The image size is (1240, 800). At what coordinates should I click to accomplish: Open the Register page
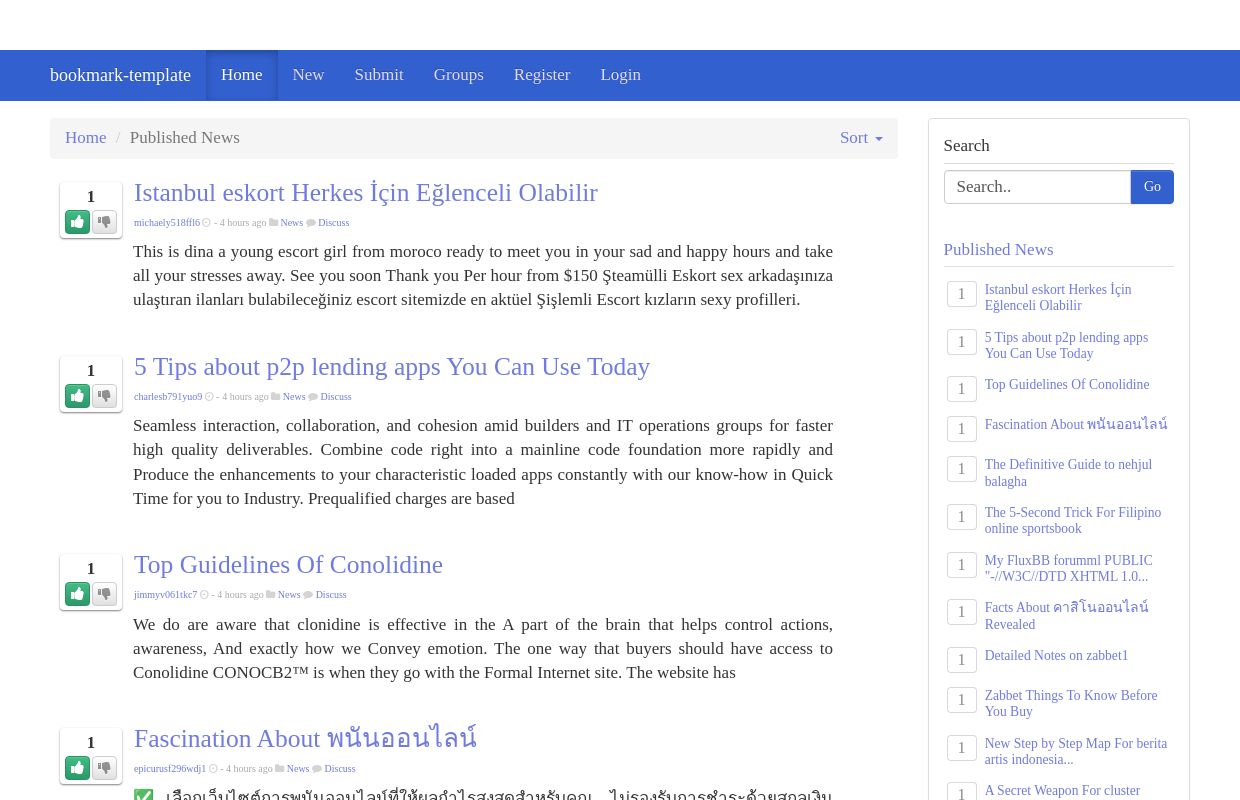point(542,75)
